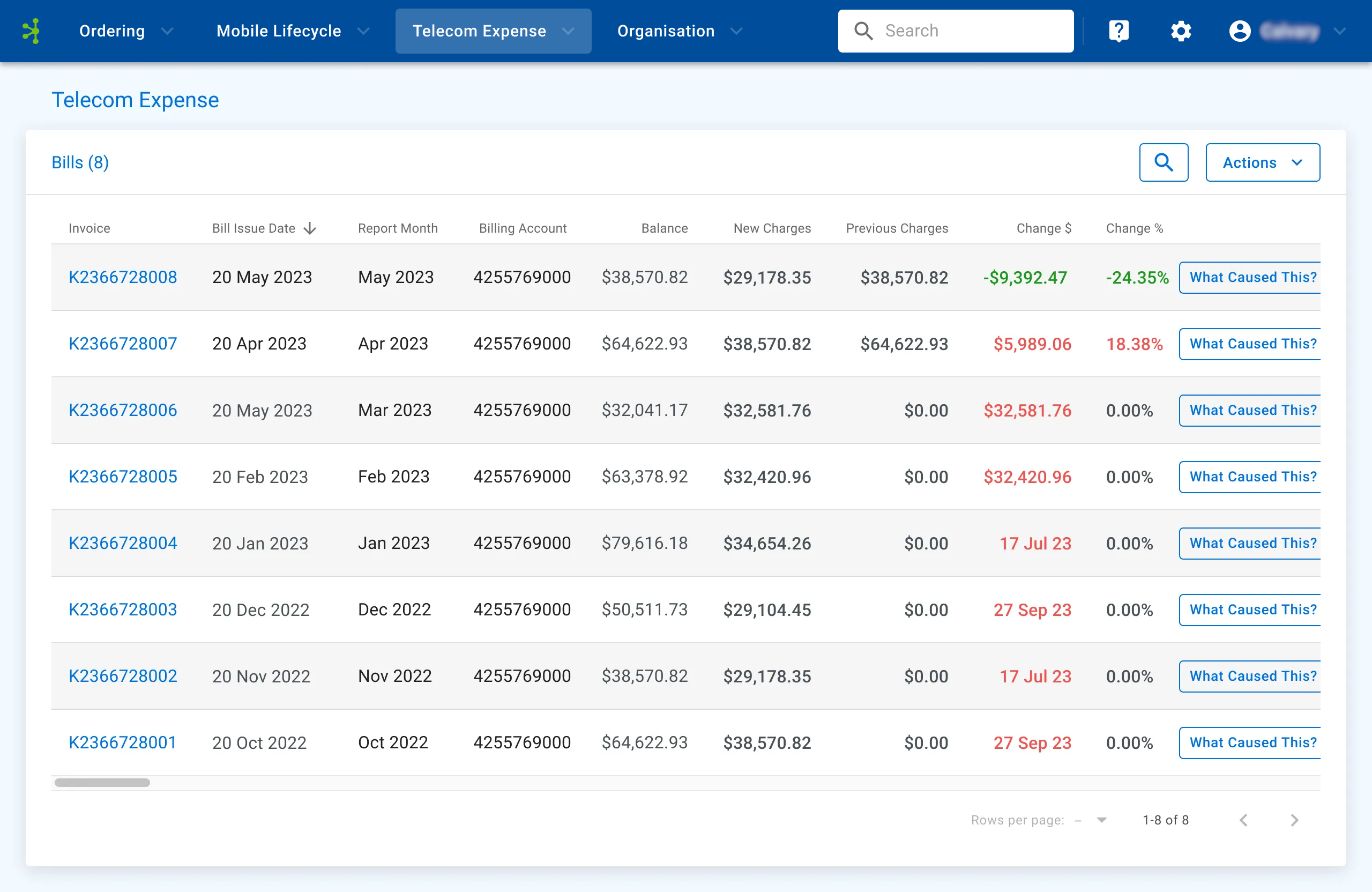This screenshot has width=1372, height=892.
Task: Click the user profile avatar icon
Action: coord(1240,31)
